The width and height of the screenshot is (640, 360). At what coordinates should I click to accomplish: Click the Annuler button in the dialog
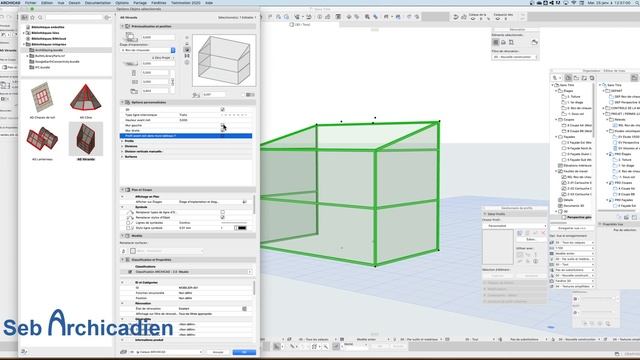218,352
